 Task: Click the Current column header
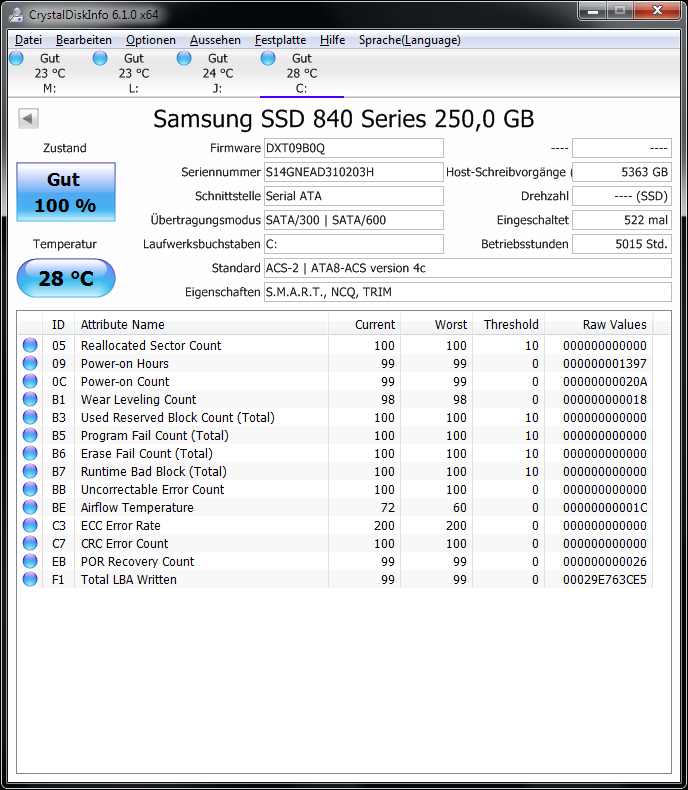point(365,324)
